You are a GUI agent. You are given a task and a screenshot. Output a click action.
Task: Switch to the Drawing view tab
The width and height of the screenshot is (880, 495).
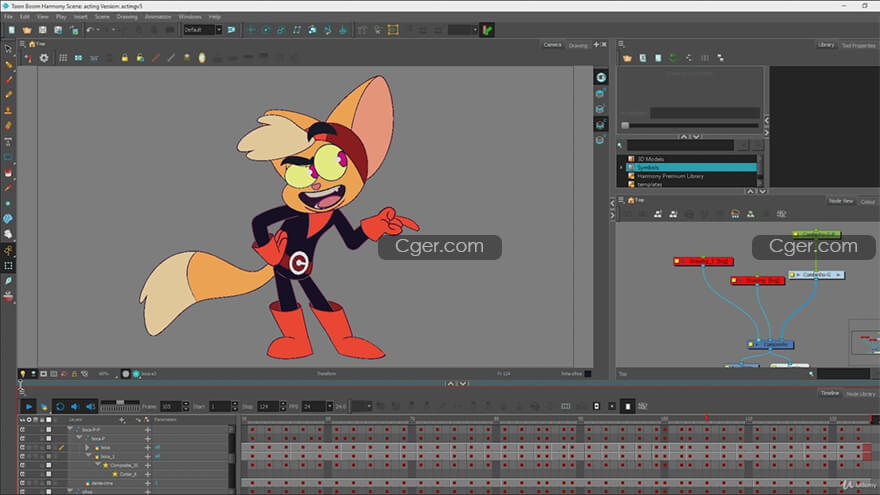[x=578, y=45]
